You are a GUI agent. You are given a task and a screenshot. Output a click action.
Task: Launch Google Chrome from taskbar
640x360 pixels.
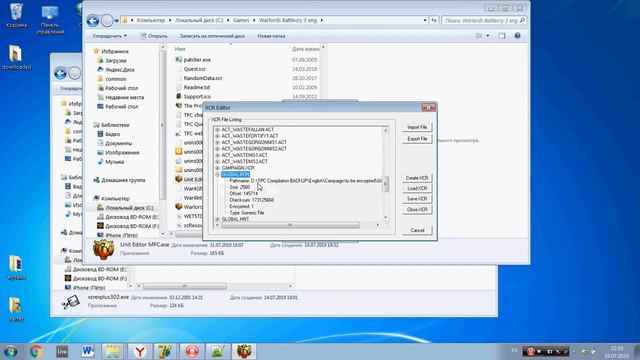click(x=36, y=351)
